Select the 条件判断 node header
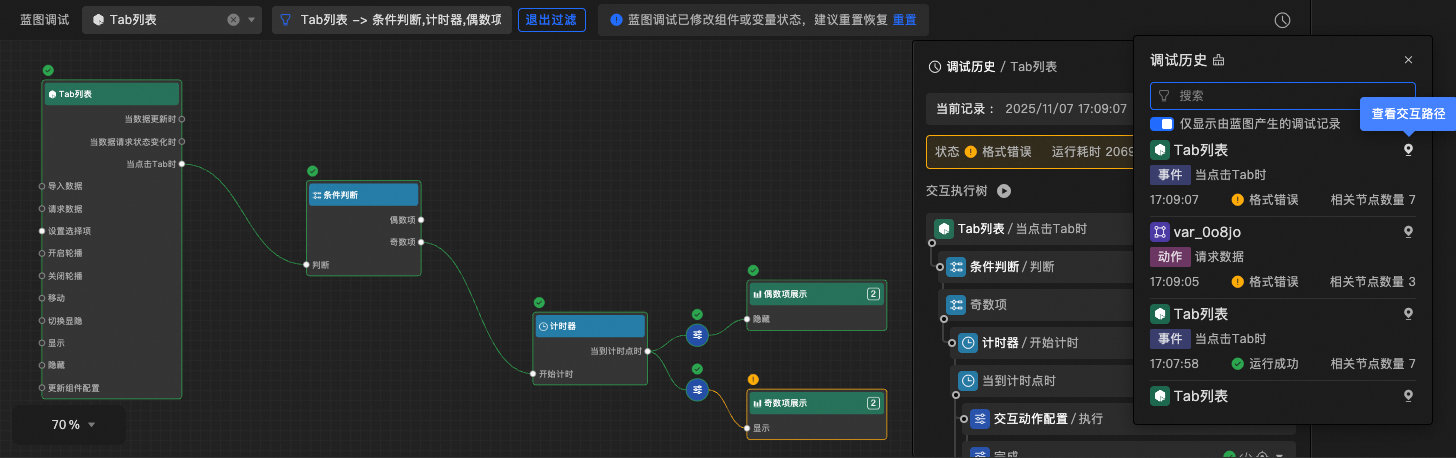This screenshot has height=458, width=1456. coord(364,195)
